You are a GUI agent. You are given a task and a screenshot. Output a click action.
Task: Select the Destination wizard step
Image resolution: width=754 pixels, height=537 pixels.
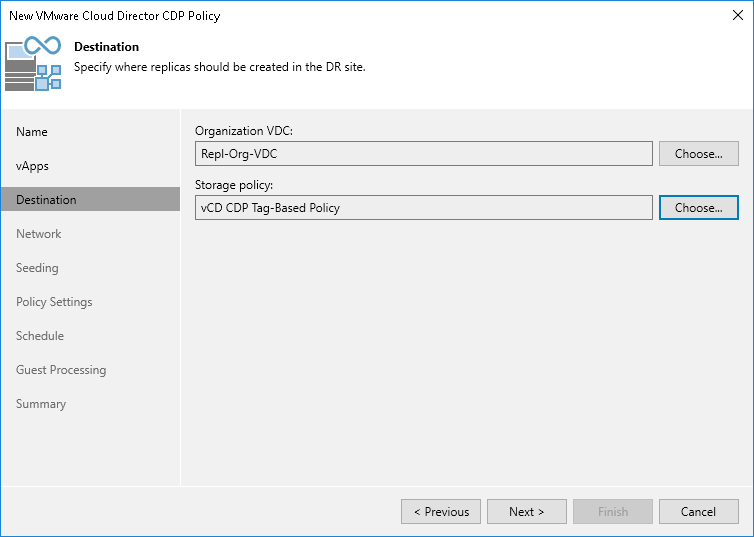(x=90, y=200)
